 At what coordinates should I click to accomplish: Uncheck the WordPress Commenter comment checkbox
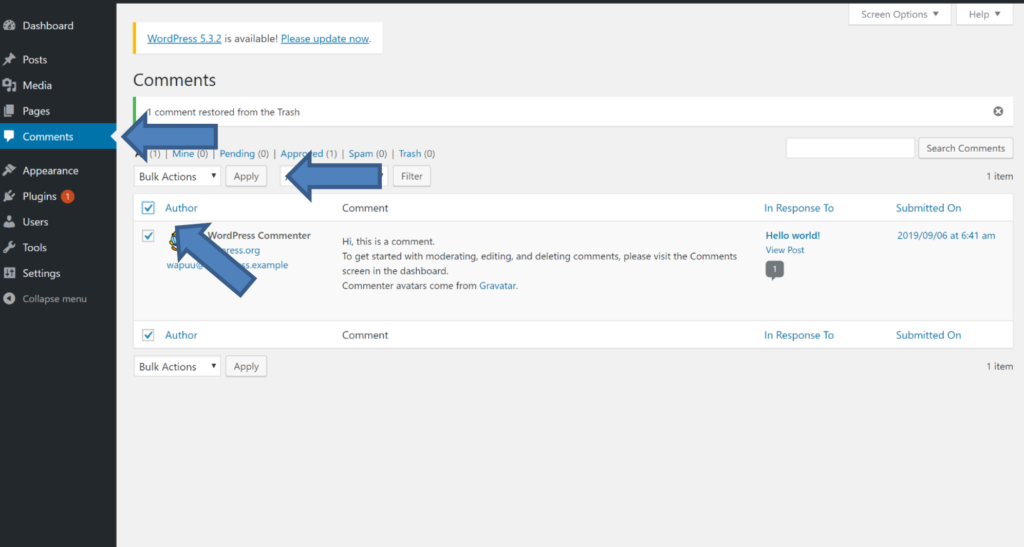tap(148, 236)
